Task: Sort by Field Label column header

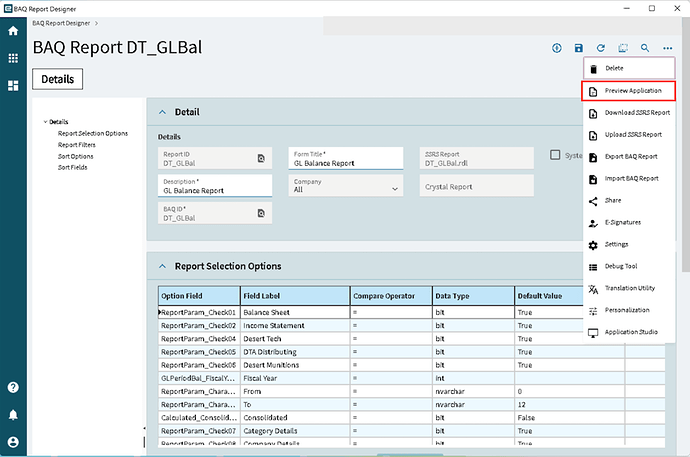Action: [x=295, y=296]
